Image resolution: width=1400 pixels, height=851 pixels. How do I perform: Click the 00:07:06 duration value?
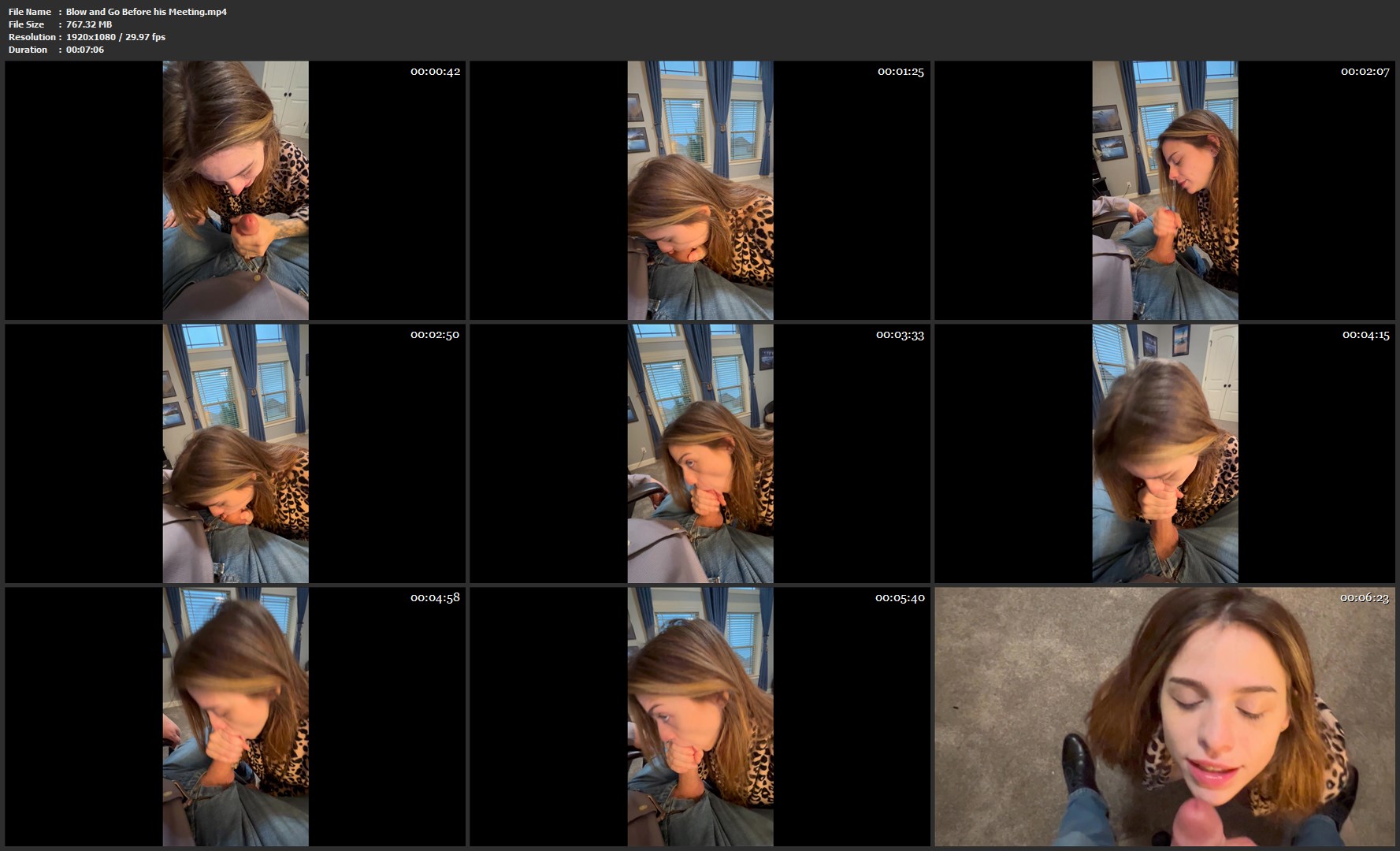(x=85, y=50)
